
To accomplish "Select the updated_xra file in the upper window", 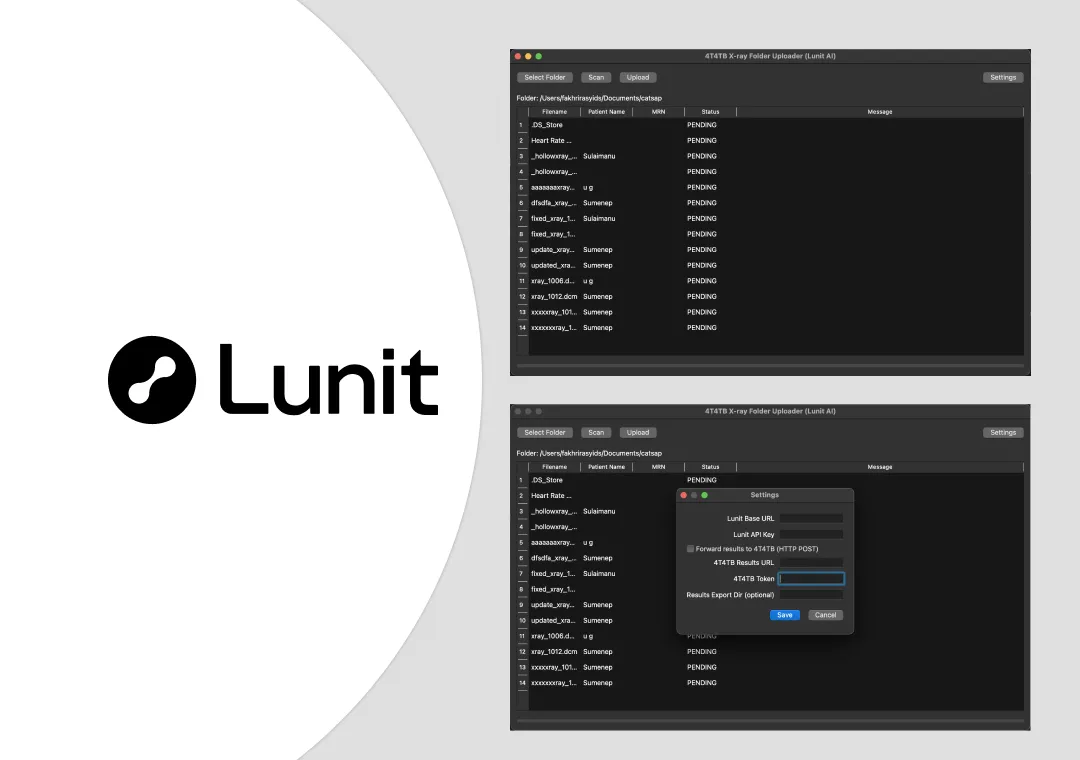I will 770,265.
